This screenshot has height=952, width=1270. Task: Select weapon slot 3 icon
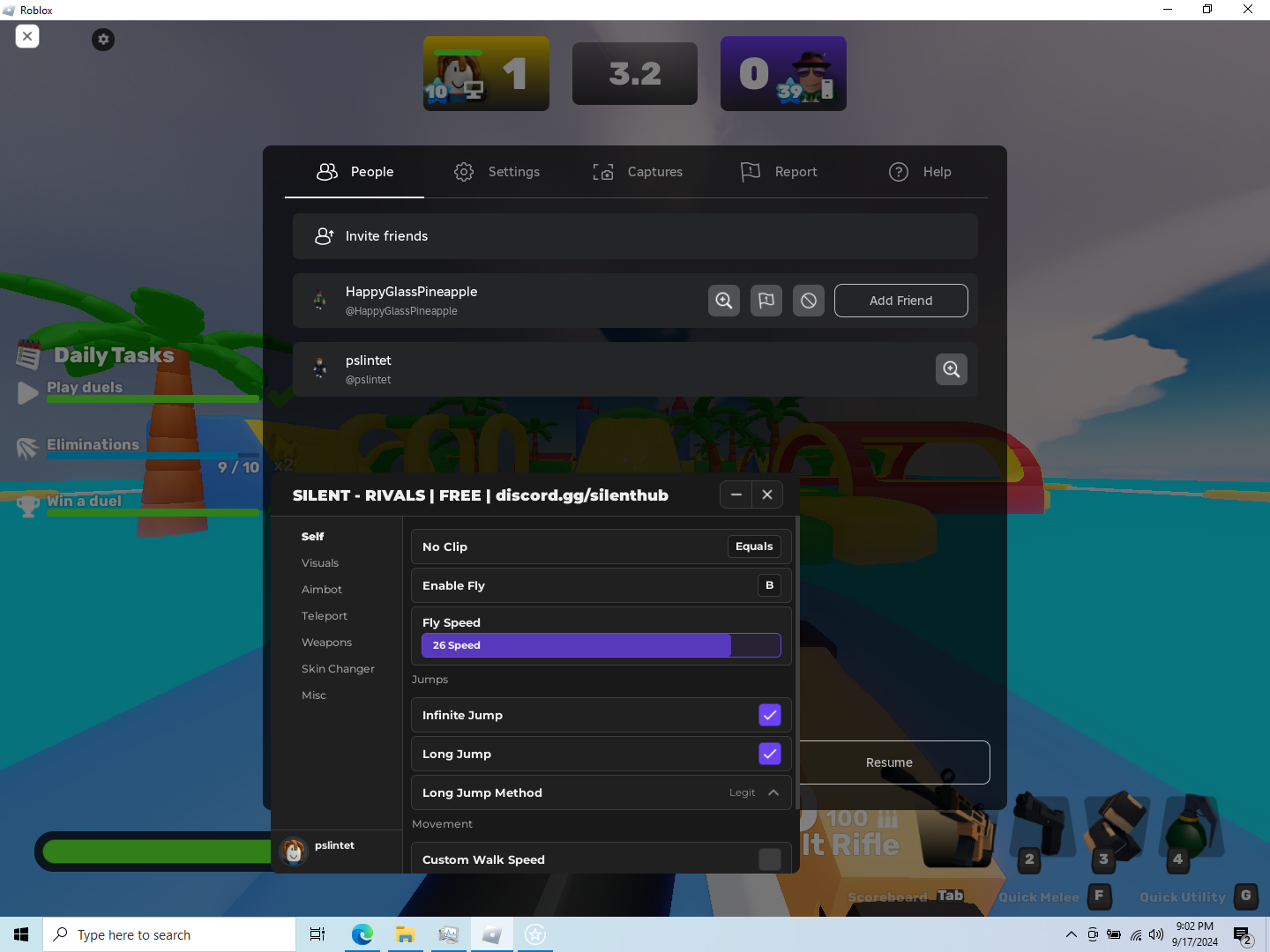pos(1117,829)
